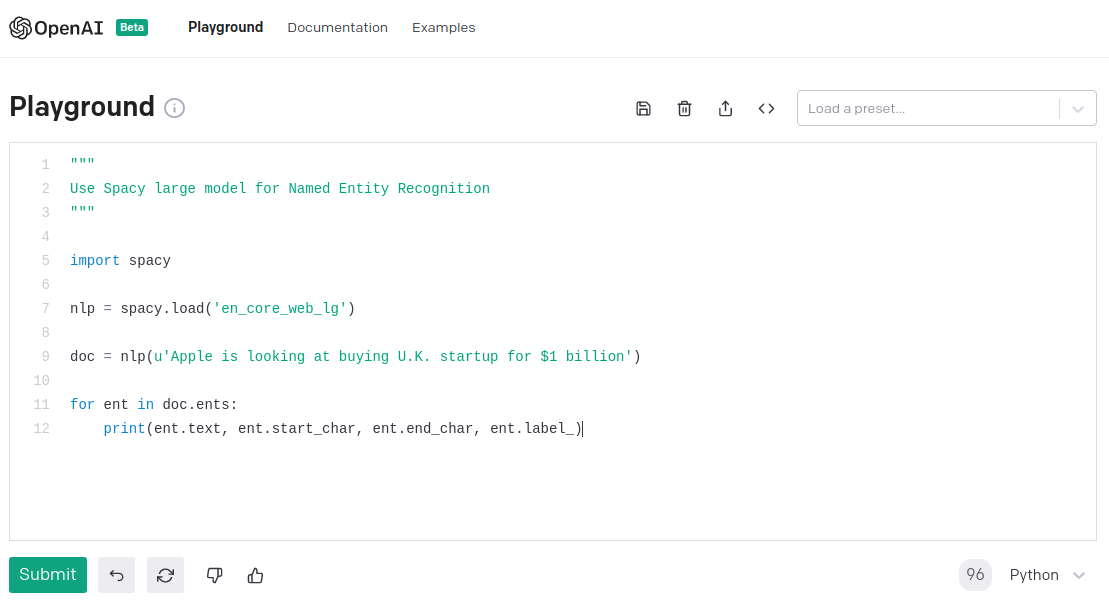Undo last completion
This screenshot has height=612, width=1109.
tap(116, 575)
